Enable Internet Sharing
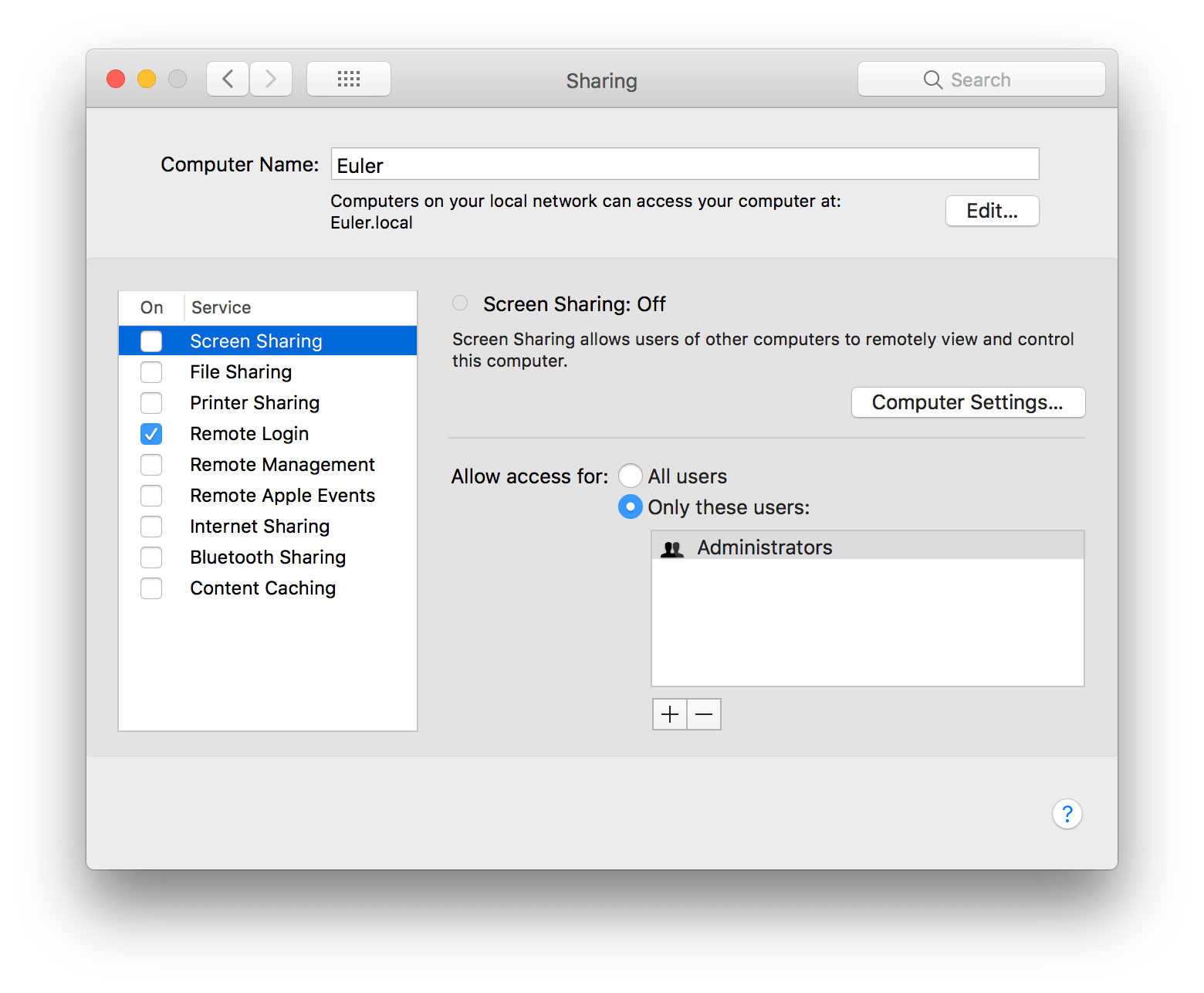Viewport: 1204px width, 993px height. tap(151, 526)
